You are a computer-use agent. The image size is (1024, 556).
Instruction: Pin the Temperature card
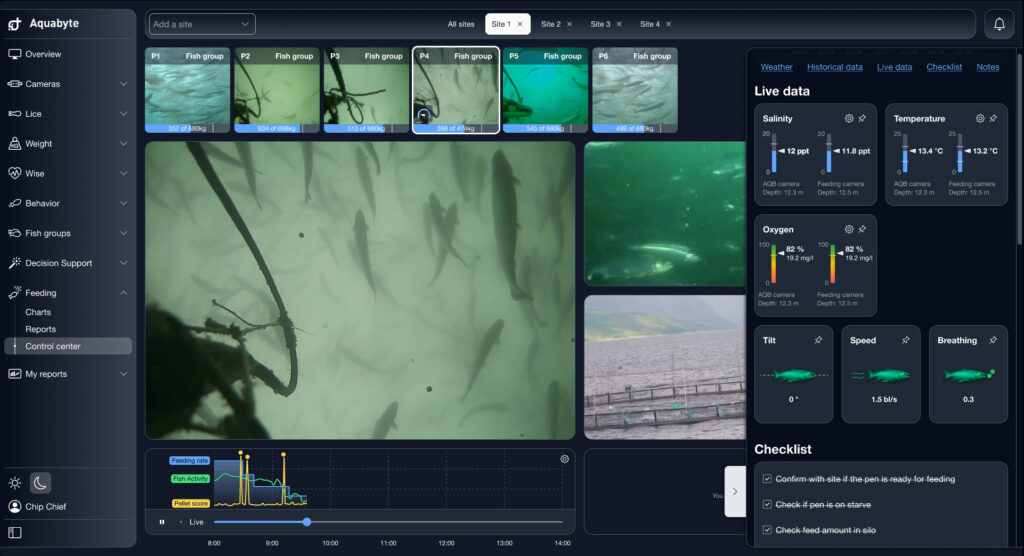[993, 118]
